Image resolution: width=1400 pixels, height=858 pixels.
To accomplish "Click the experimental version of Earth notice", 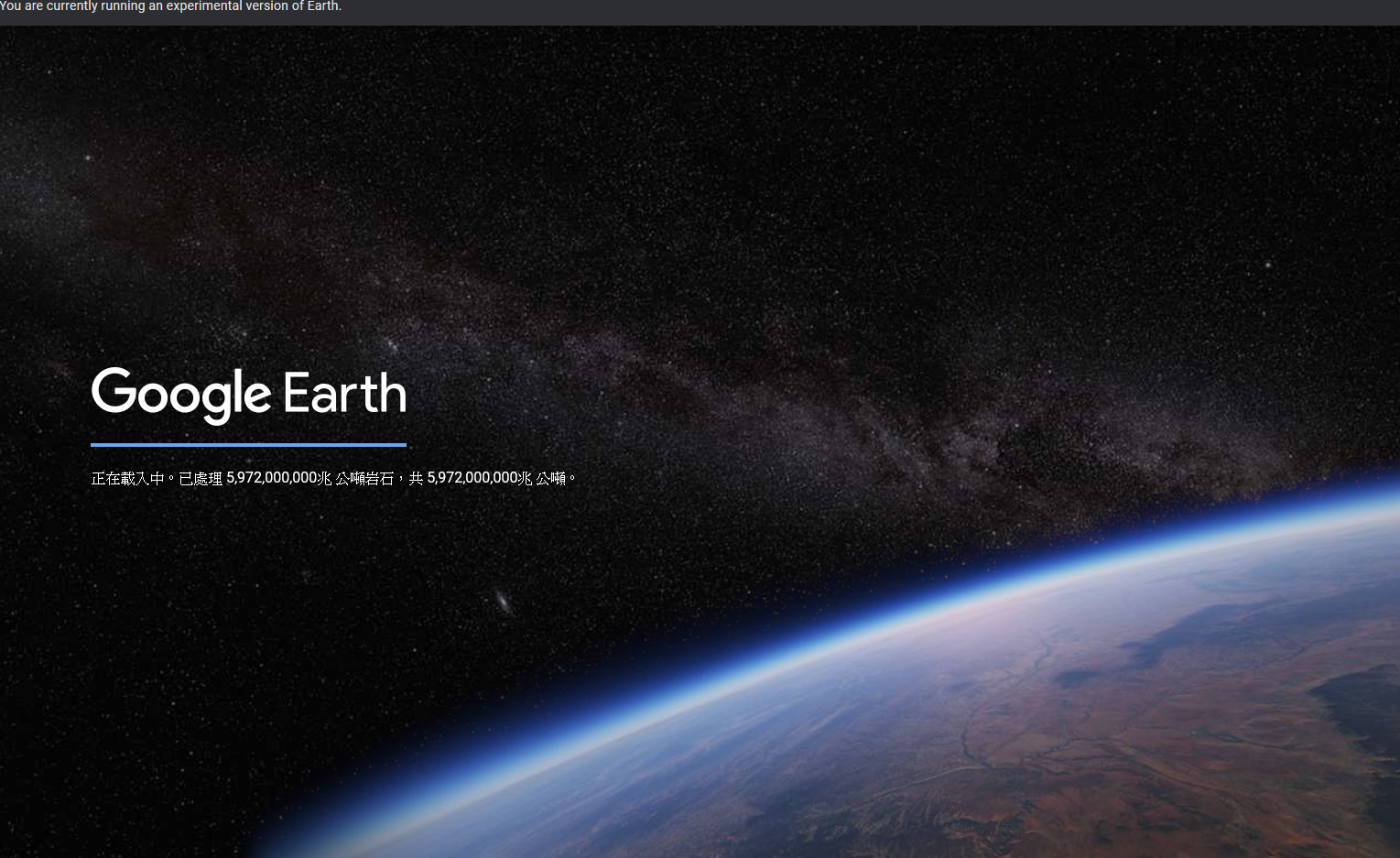I will (x=170, y=6).
